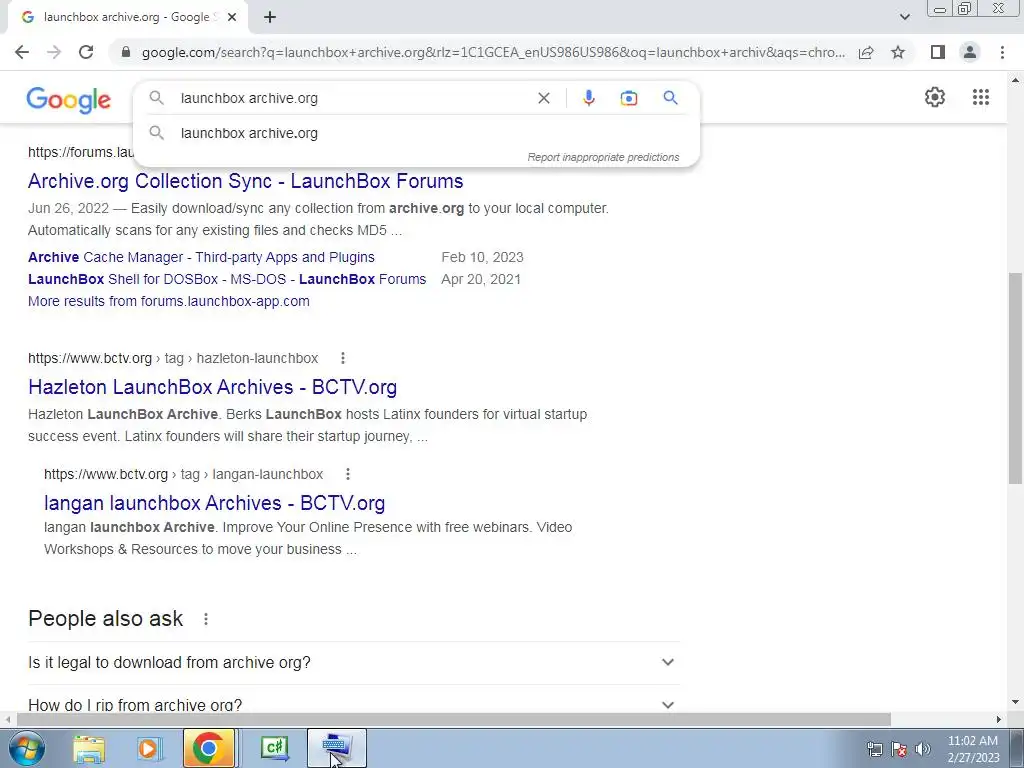
Task: Click the scroll-left arrow of horizontal scrollbar
Action: click(7, 719)
